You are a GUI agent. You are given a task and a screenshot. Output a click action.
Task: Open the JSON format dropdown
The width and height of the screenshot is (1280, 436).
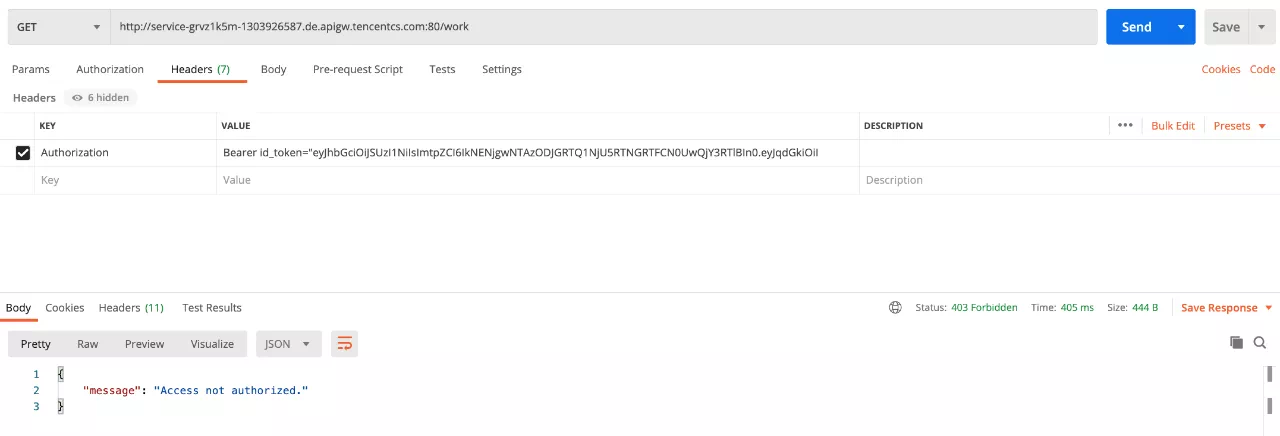(x=288, y=344)
